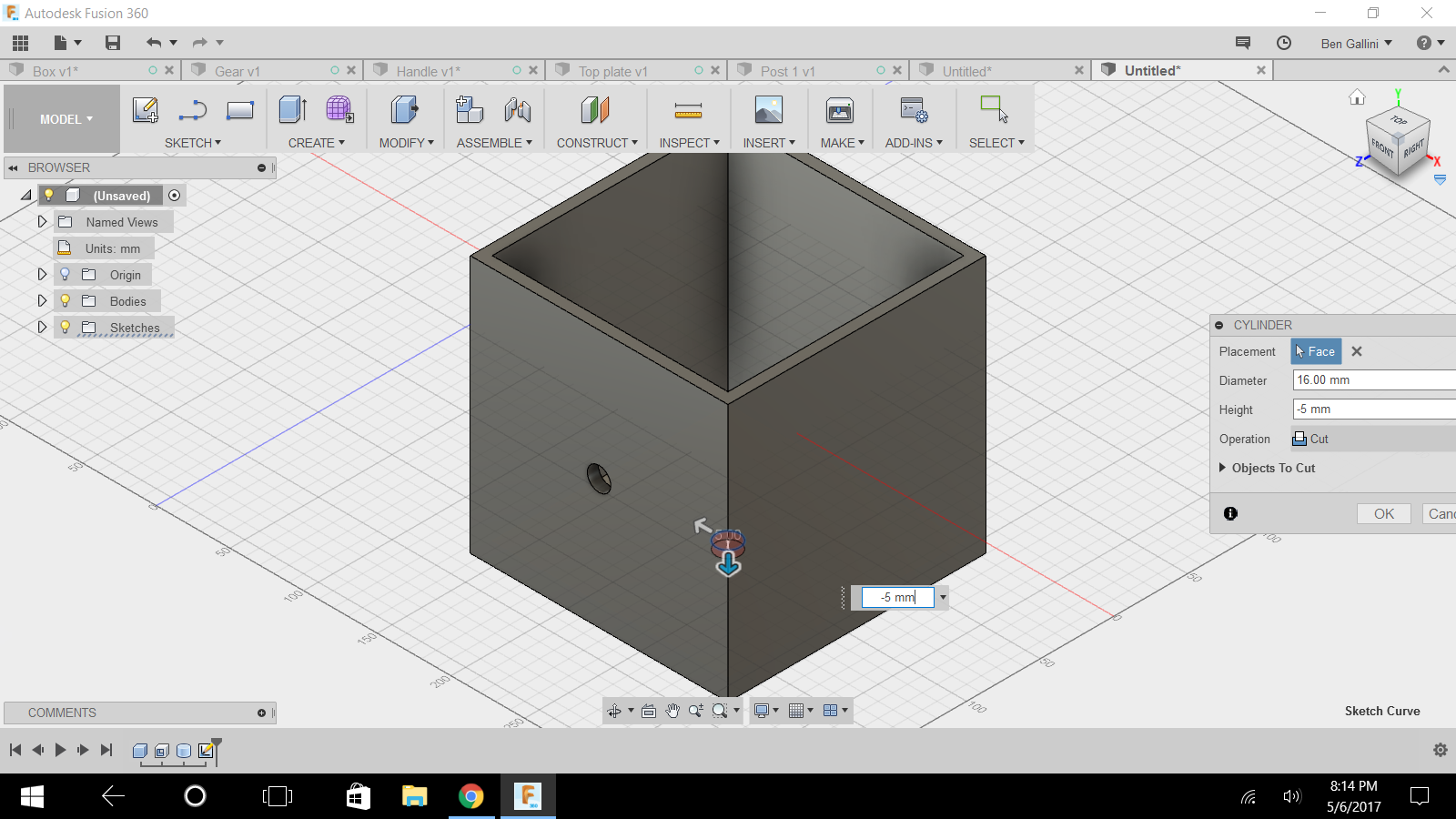Collapse the Cylinder dialog panel
This screenshot has width=1456, height=819.
click(1218, 325)
